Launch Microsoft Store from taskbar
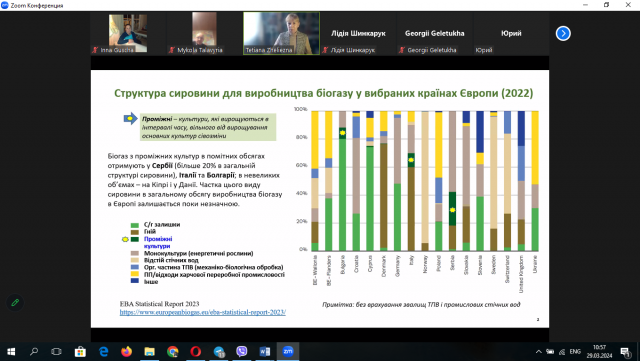Viewport: 640px width, 361px height. [x=80, y=351]
